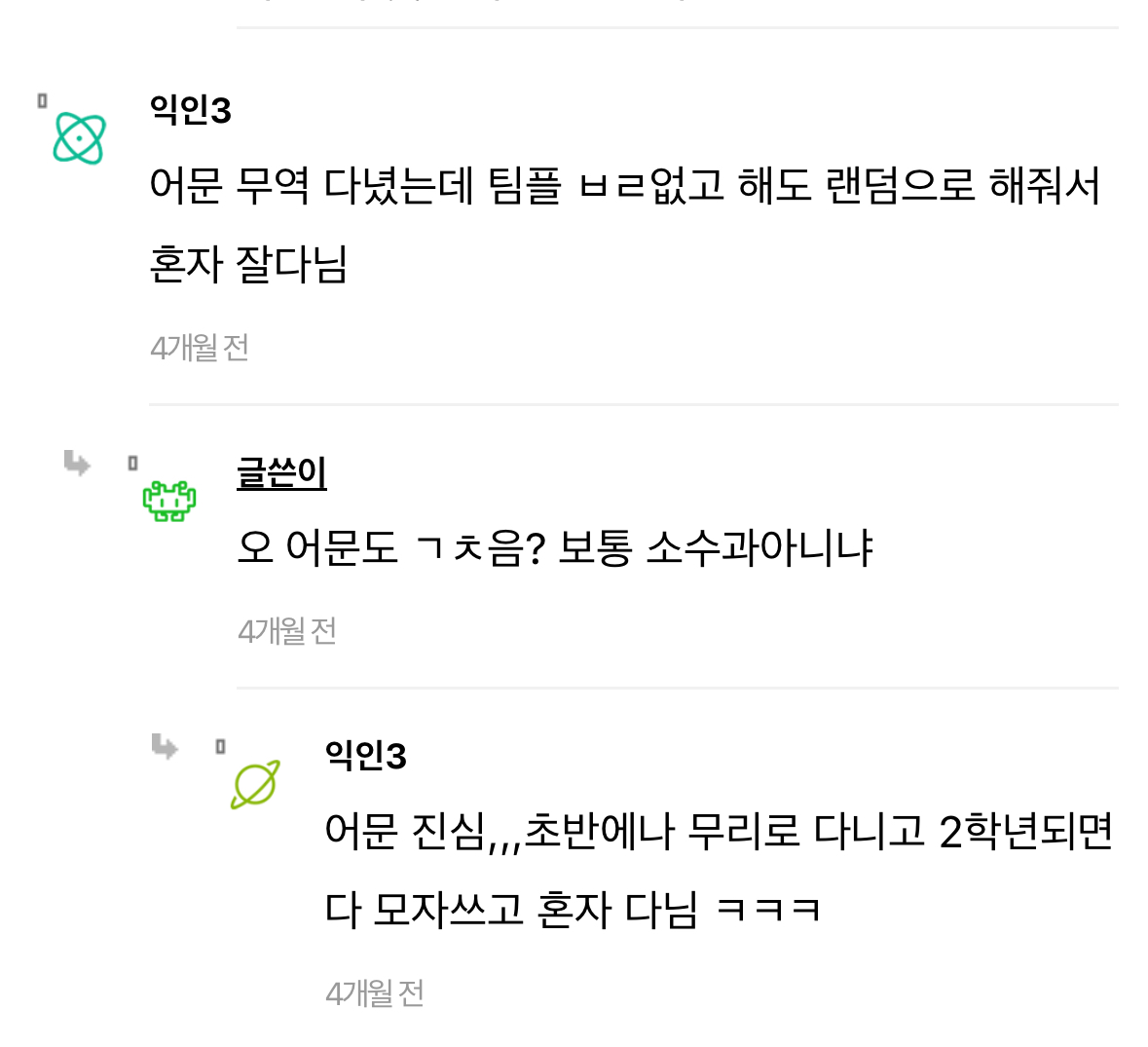
Task: Click the '혼자 잘다님' comment line
Action: coord(249,264)
